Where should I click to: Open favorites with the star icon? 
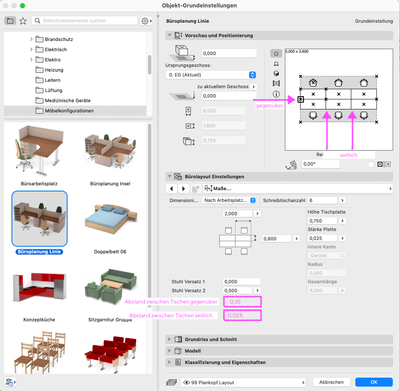pyautogui.click(x=23, y=21)
